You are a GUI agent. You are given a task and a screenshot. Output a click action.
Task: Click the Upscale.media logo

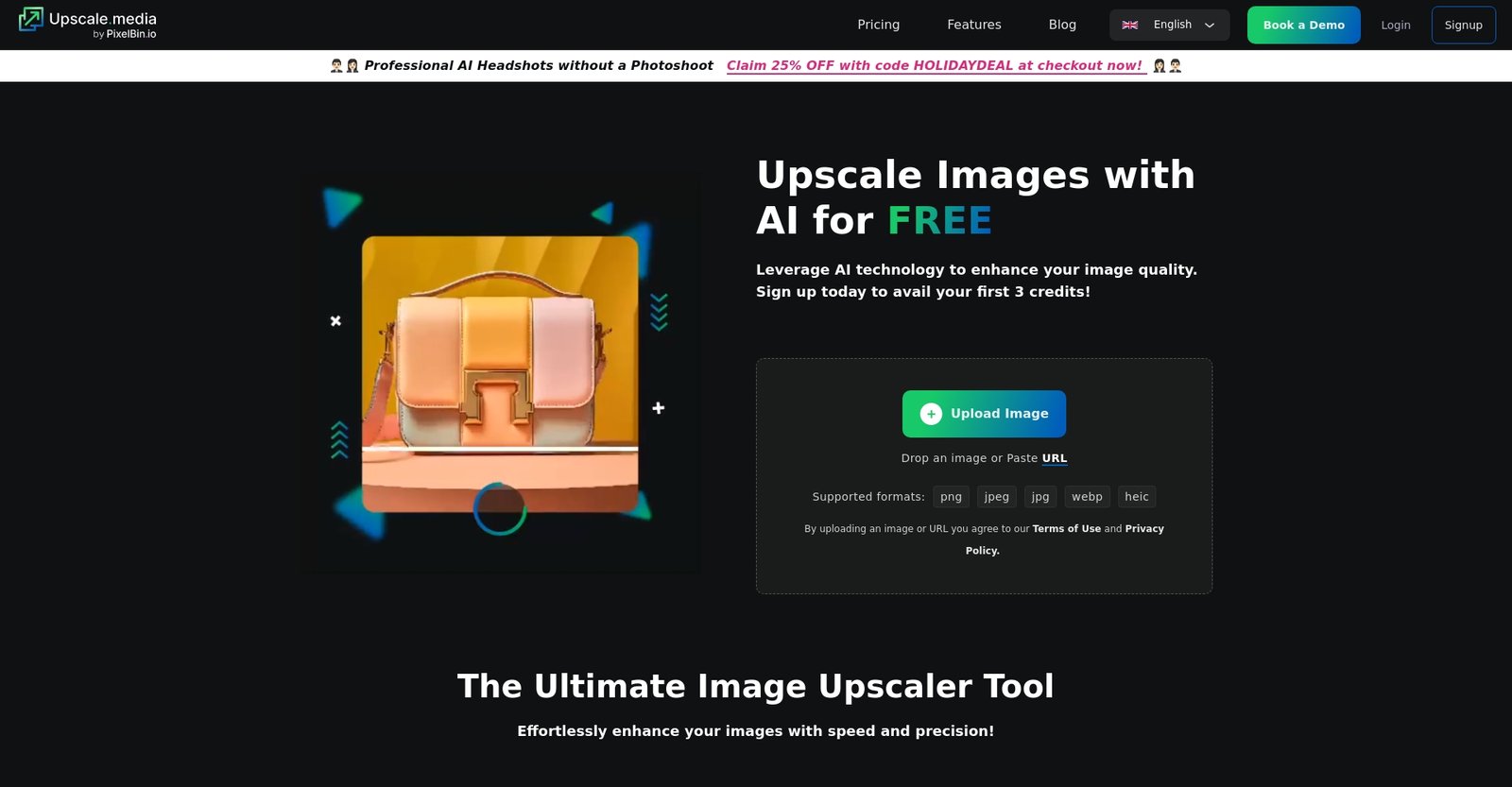[87, 24]
